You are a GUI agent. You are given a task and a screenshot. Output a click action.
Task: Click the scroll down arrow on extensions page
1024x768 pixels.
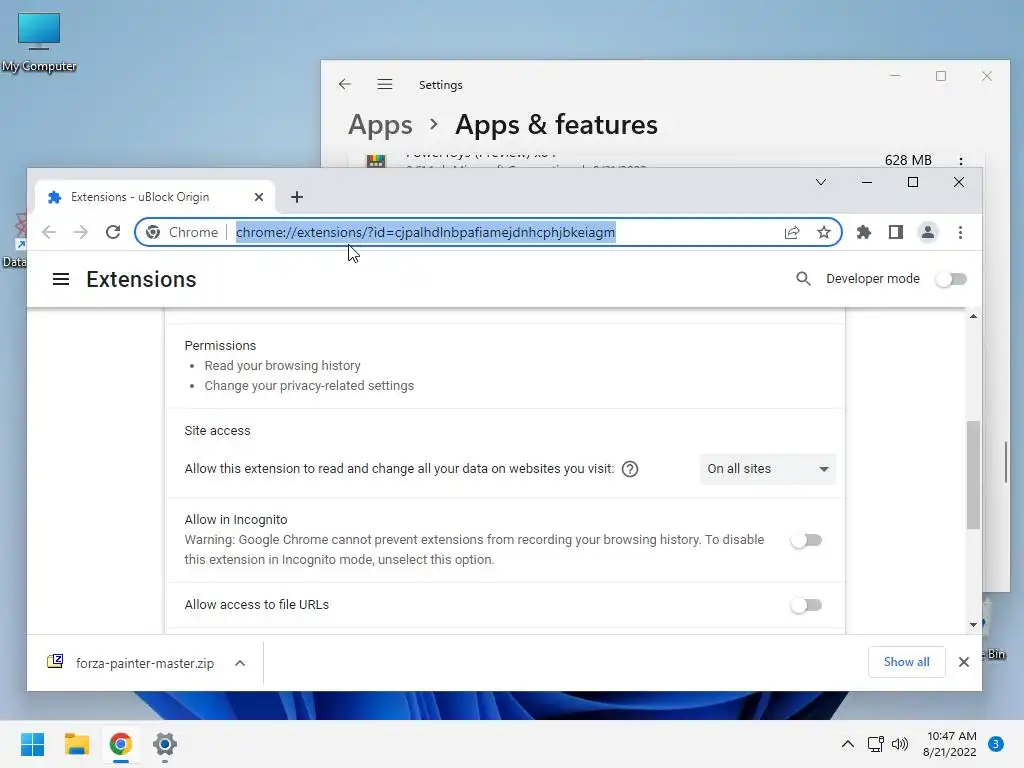pos(973,625)
